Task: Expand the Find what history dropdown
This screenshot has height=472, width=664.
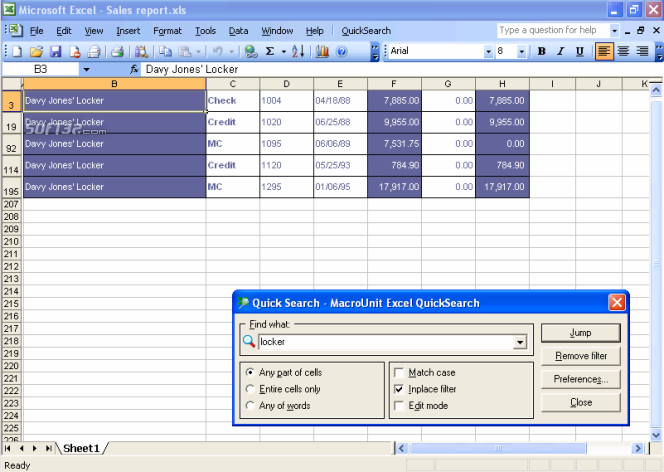Action: pyautogui.click(x=520, y=342)
